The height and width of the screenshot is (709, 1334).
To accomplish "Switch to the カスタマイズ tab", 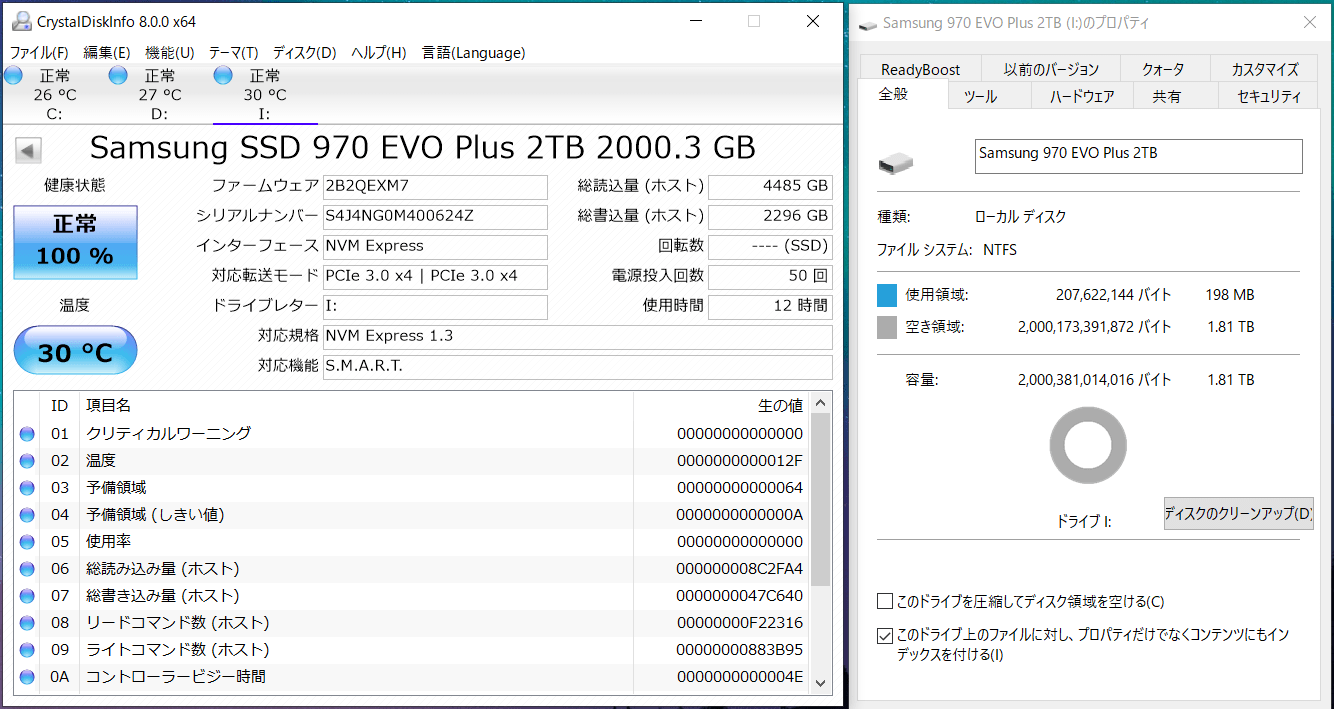I will point(1265,69).
